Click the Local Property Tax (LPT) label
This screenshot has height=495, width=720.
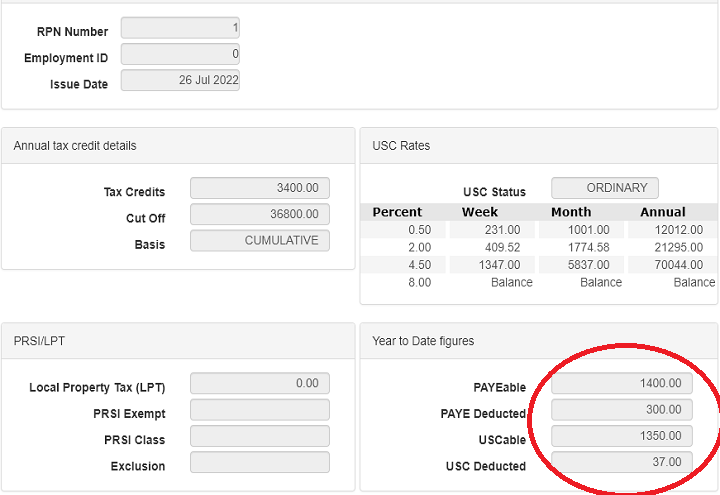coord(97,388)
